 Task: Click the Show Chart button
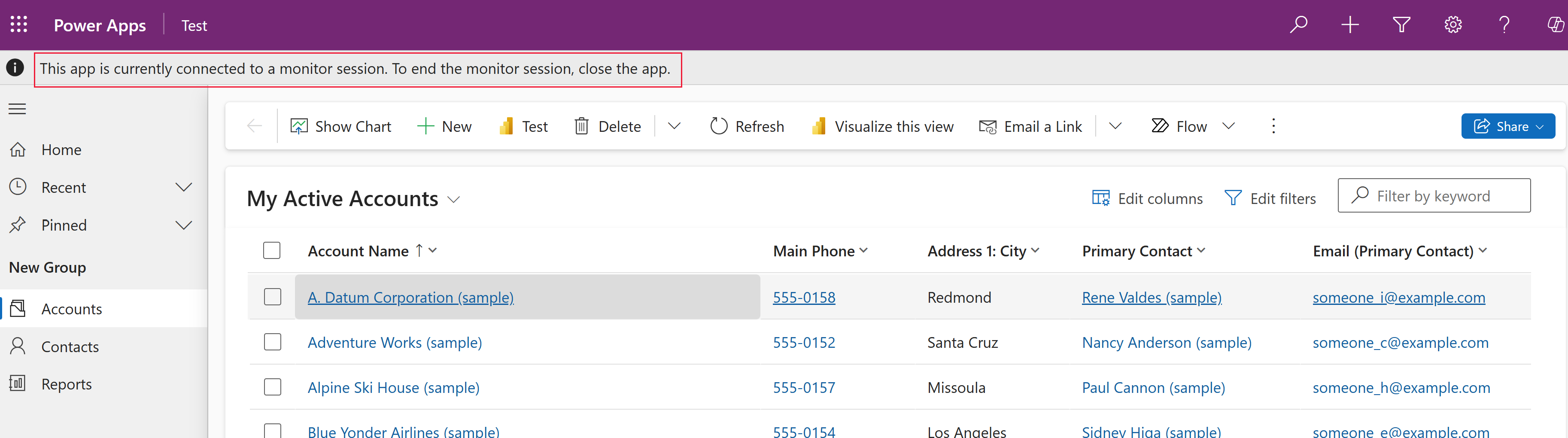(x=341, y=126)
